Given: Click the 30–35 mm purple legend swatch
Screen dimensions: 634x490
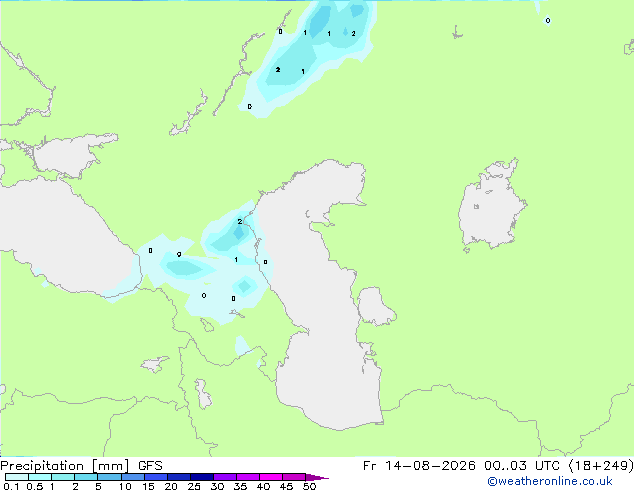Looking at the screenshot, I should pyautogui.click(x=225, y=477).
